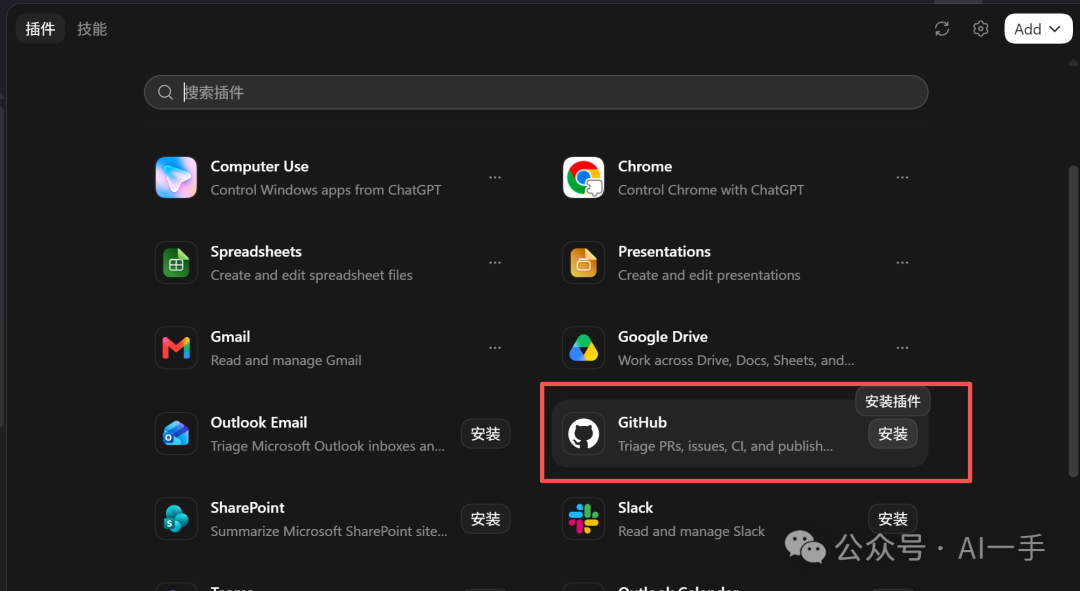
Task: Click 'Create and edit spreadsheet files' text
Action: pyautogui.click(x=311, y=276)
